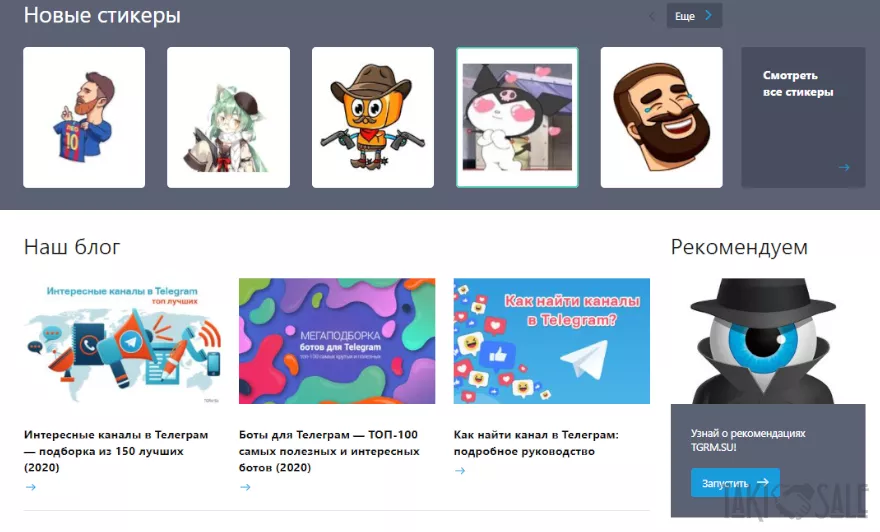Viewport: 880px width, 532px height.
Task: Open the Kuromi hearts sticker pack
Action: (x=517, y=117)
